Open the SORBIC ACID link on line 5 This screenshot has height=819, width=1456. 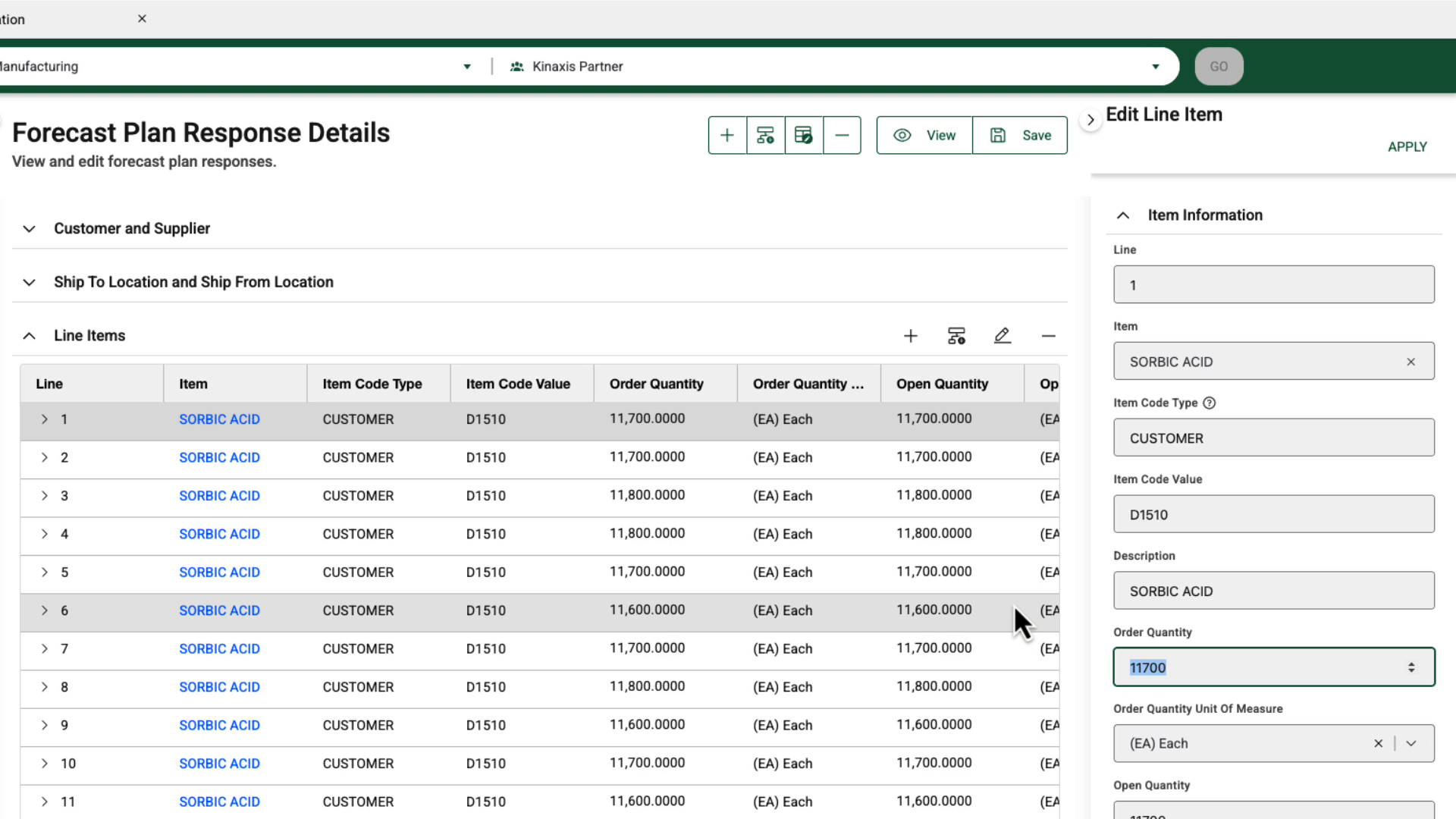coord(219,572)
